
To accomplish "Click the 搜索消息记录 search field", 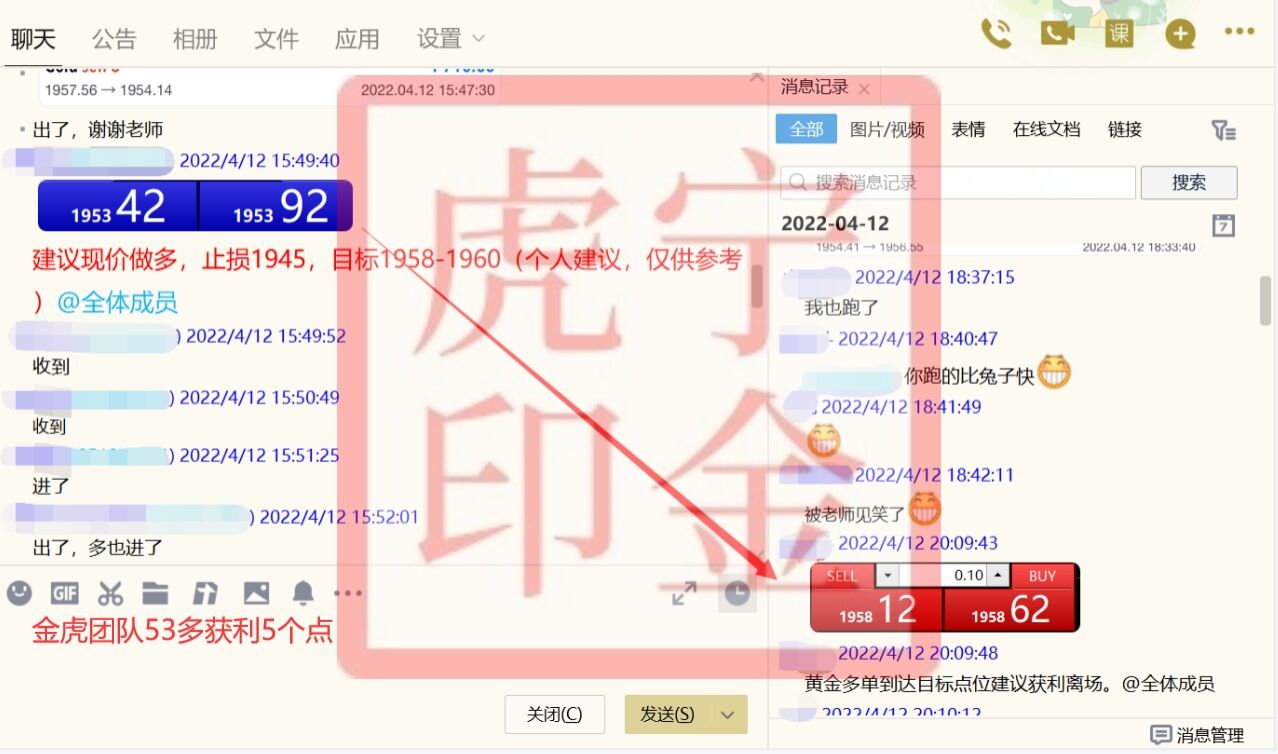I will click(958, 183).
